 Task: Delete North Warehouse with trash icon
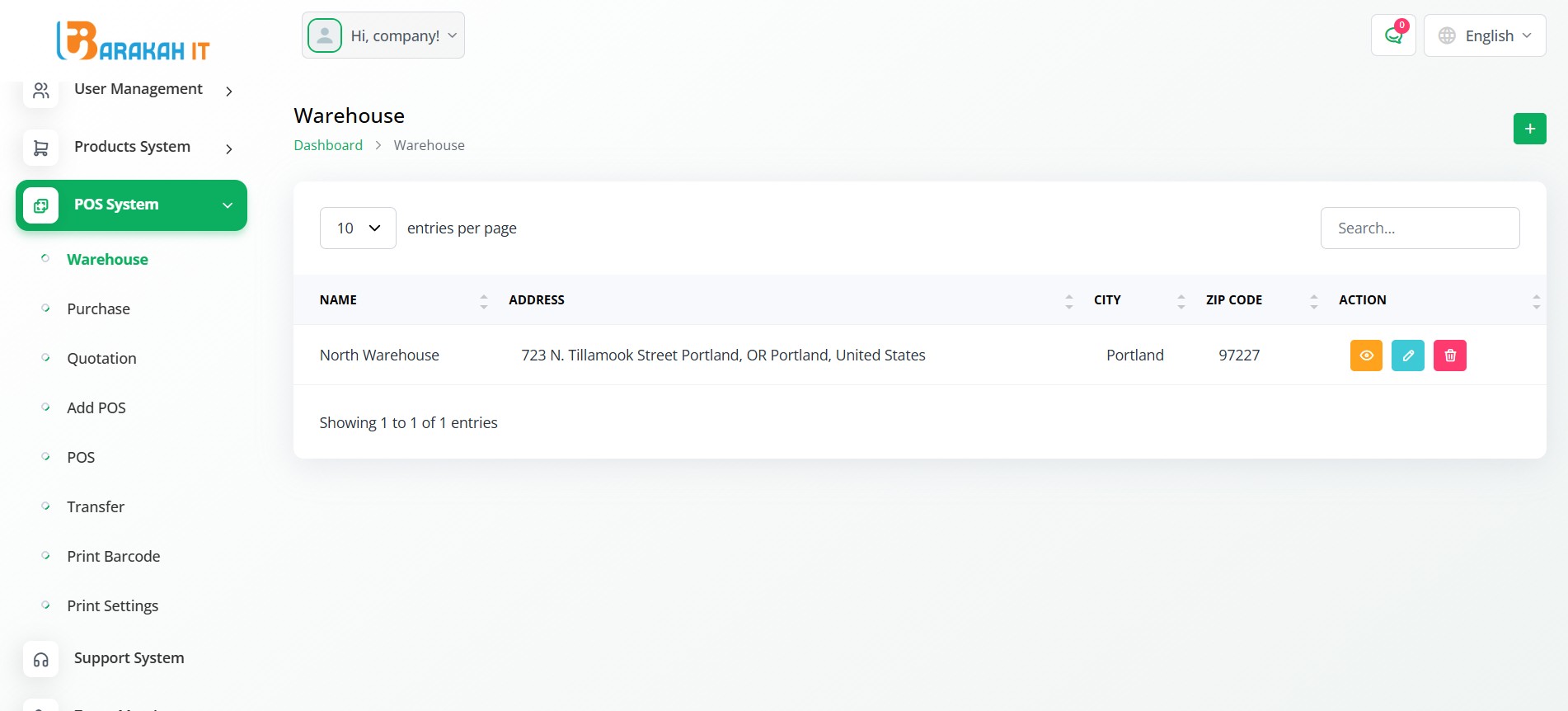[1450, 355]
